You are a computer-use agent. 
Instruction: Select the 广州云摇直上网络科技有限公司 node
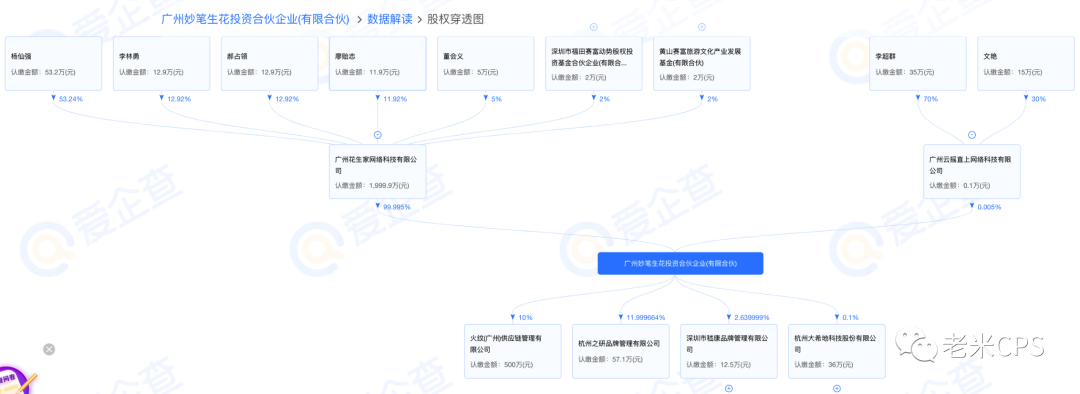(x=972, y=172)
